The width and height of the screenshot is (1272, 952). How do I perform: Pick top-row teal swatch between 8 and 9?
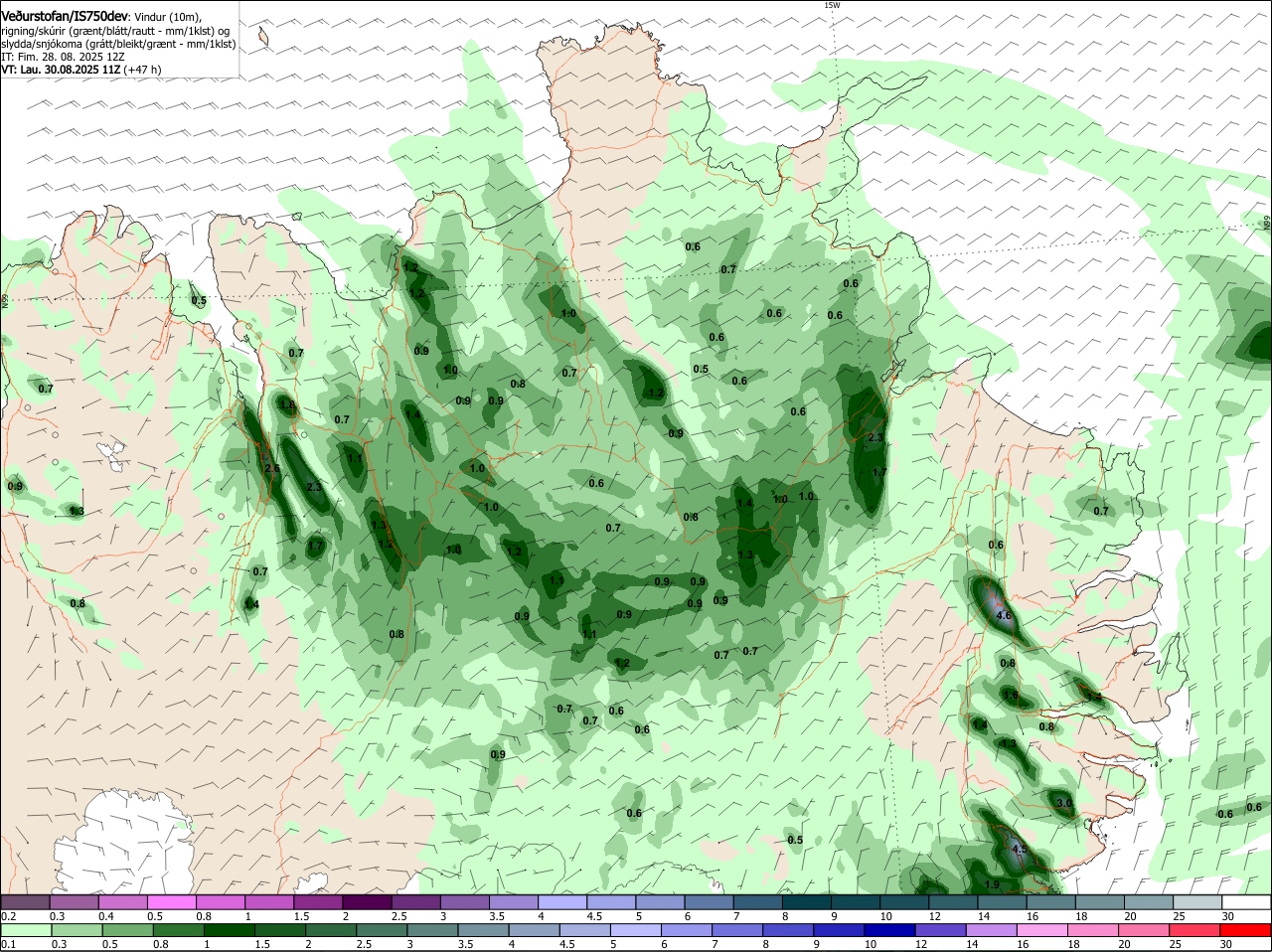pos(807,902)
